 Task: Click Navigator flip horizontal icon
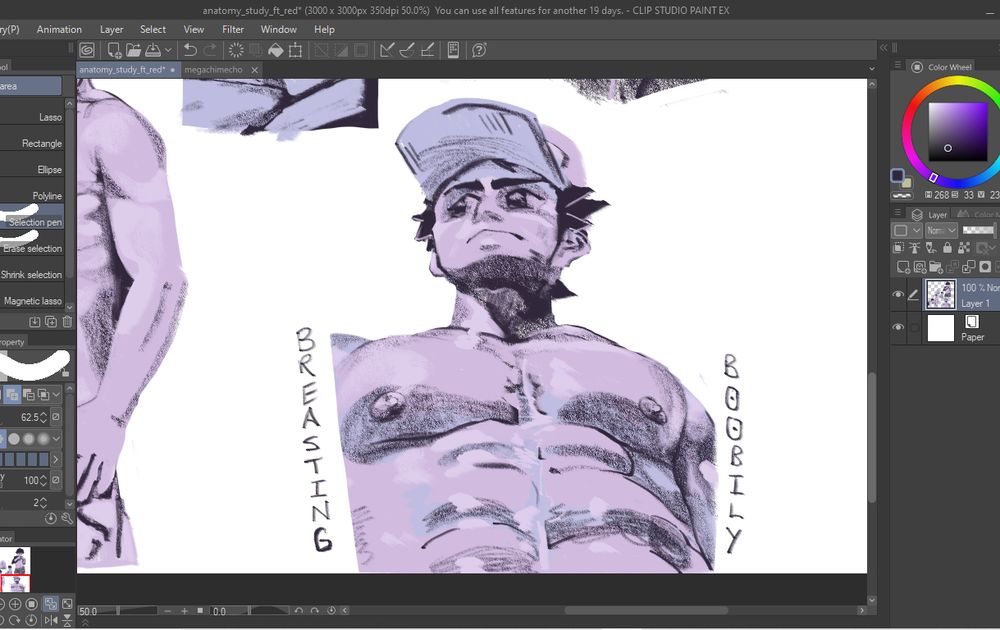coord(51,620)
